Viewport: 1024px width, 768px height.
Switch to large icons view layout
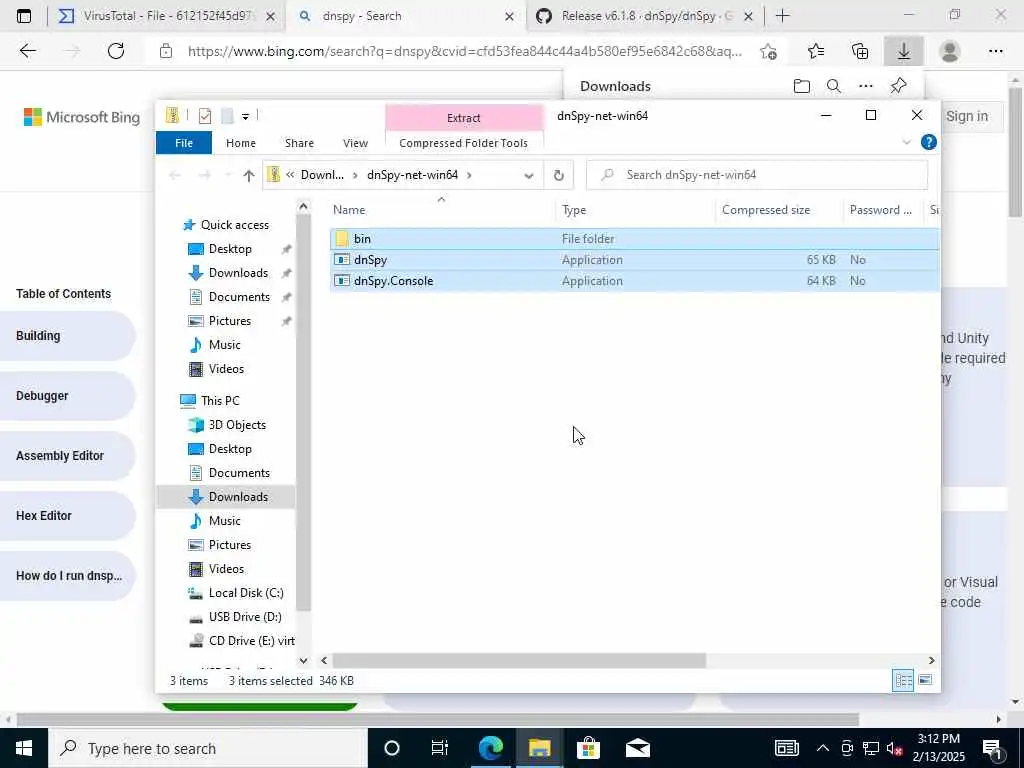[925, 680]
